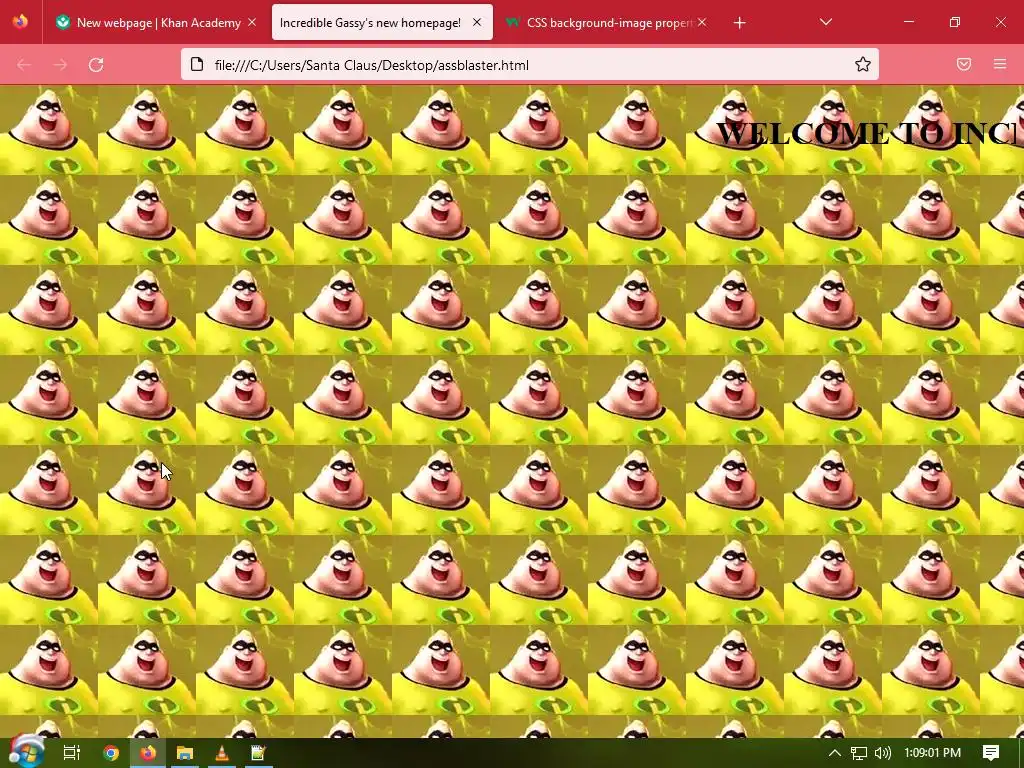Image resolution: width=1024 pixels, height=768 pixels.
Task: Launch Google Chrome from taskbar
Action: 111,753
